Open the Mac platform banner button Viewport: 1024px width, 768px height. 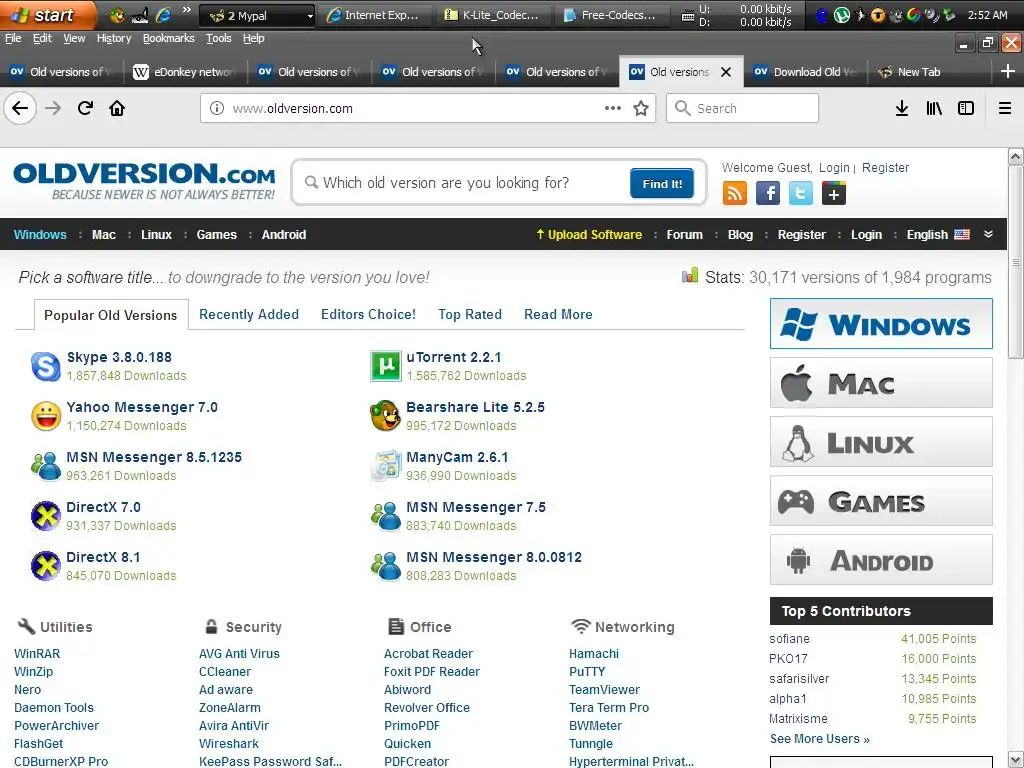881,383
